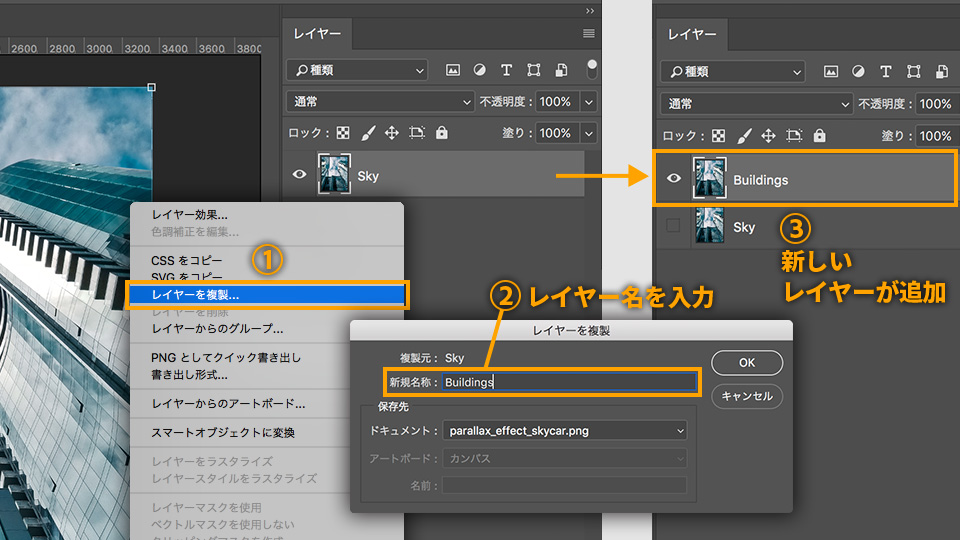
Task: Select Sky layer name in left panel
Action: 368,176
